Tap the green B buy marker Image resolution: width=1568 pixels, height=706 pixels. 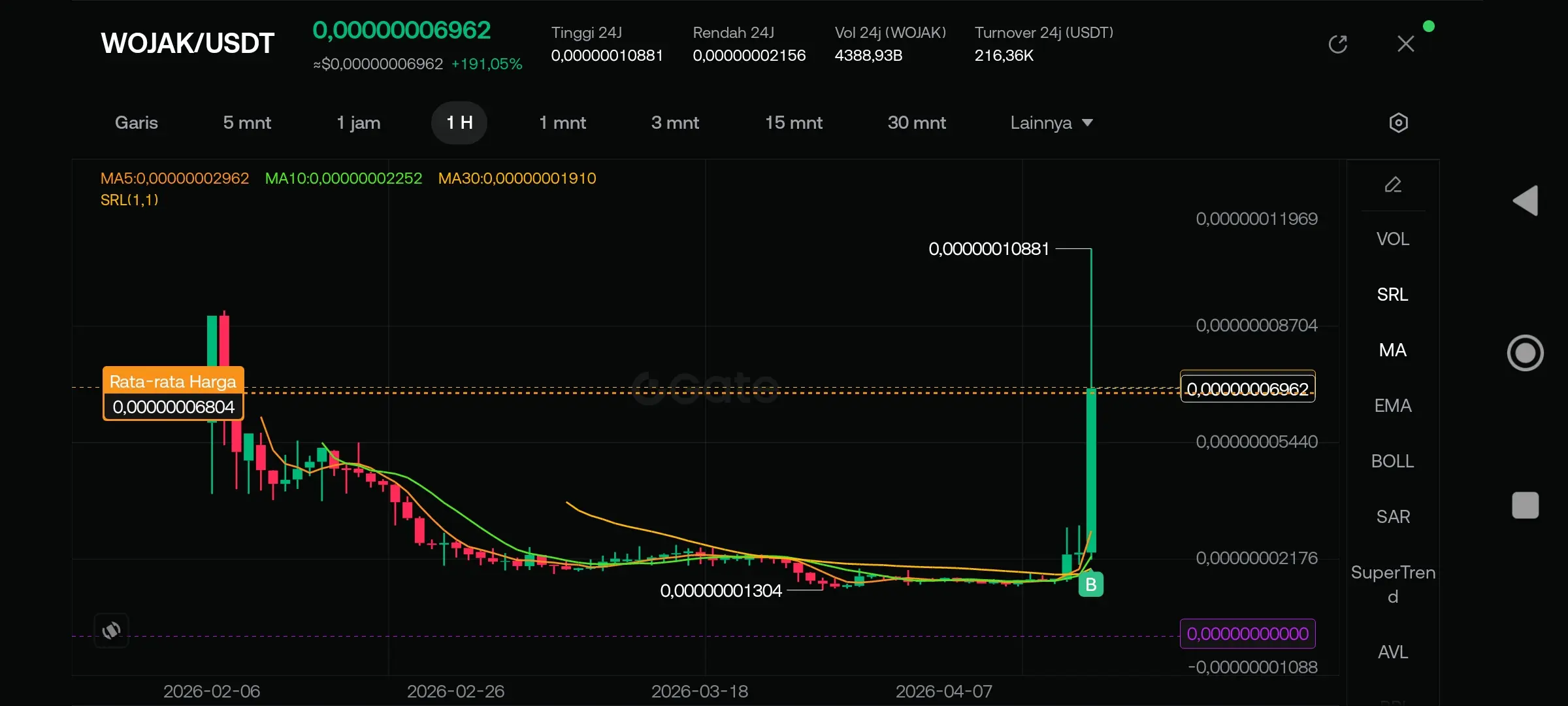pyautogui.click(x=1090, y=584)
